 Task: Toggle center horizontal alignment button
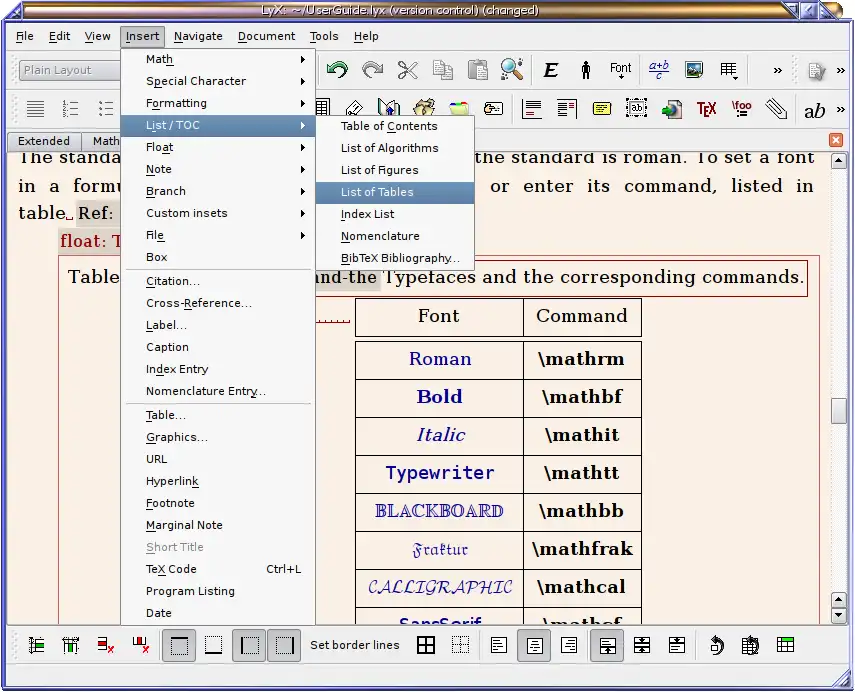point(533,645)
